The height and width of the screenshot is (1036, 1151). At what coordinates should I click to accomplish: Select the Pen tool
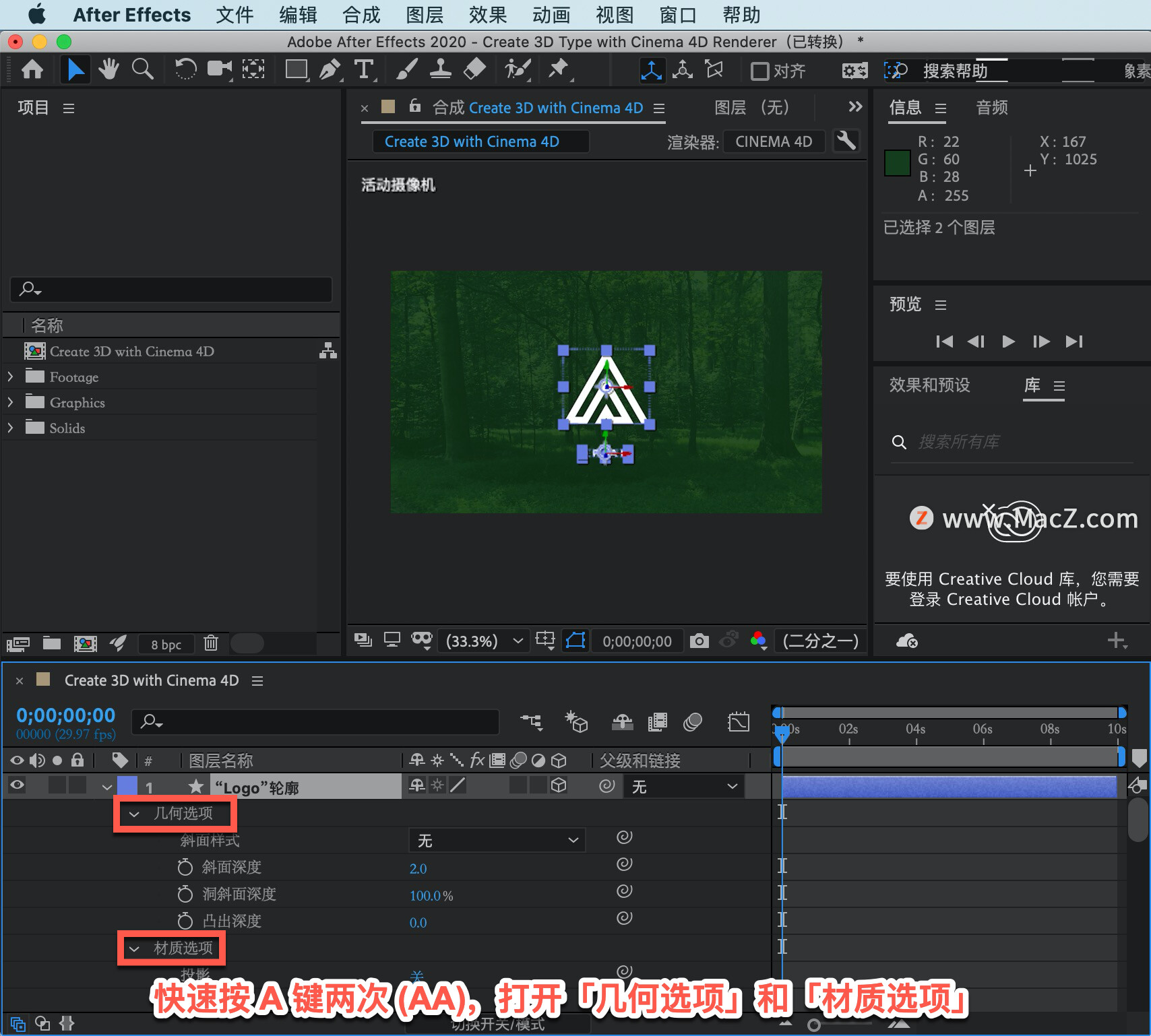330,69
